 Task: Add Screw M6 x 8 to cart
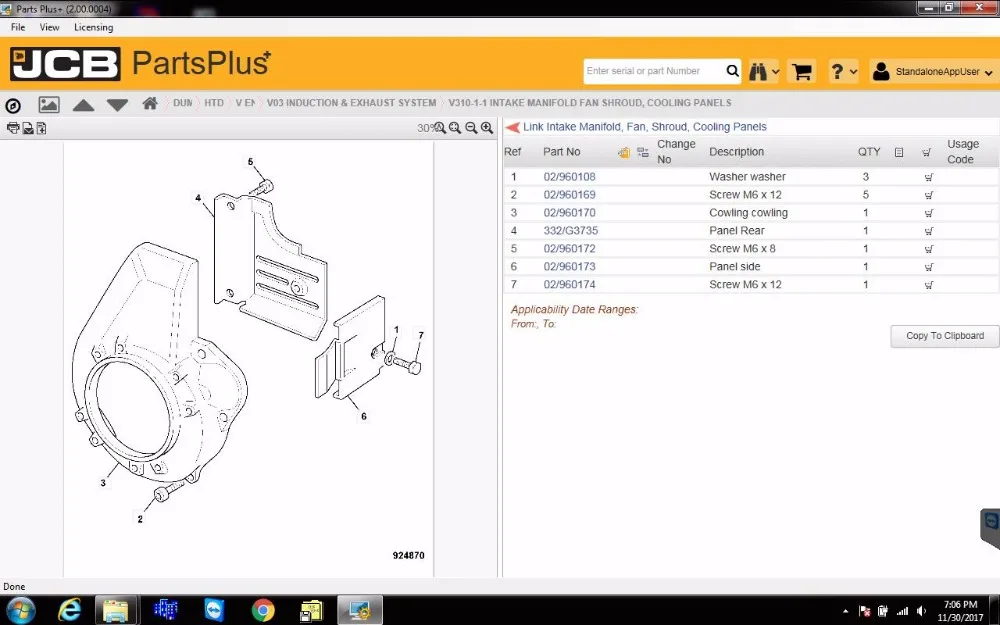929,249
